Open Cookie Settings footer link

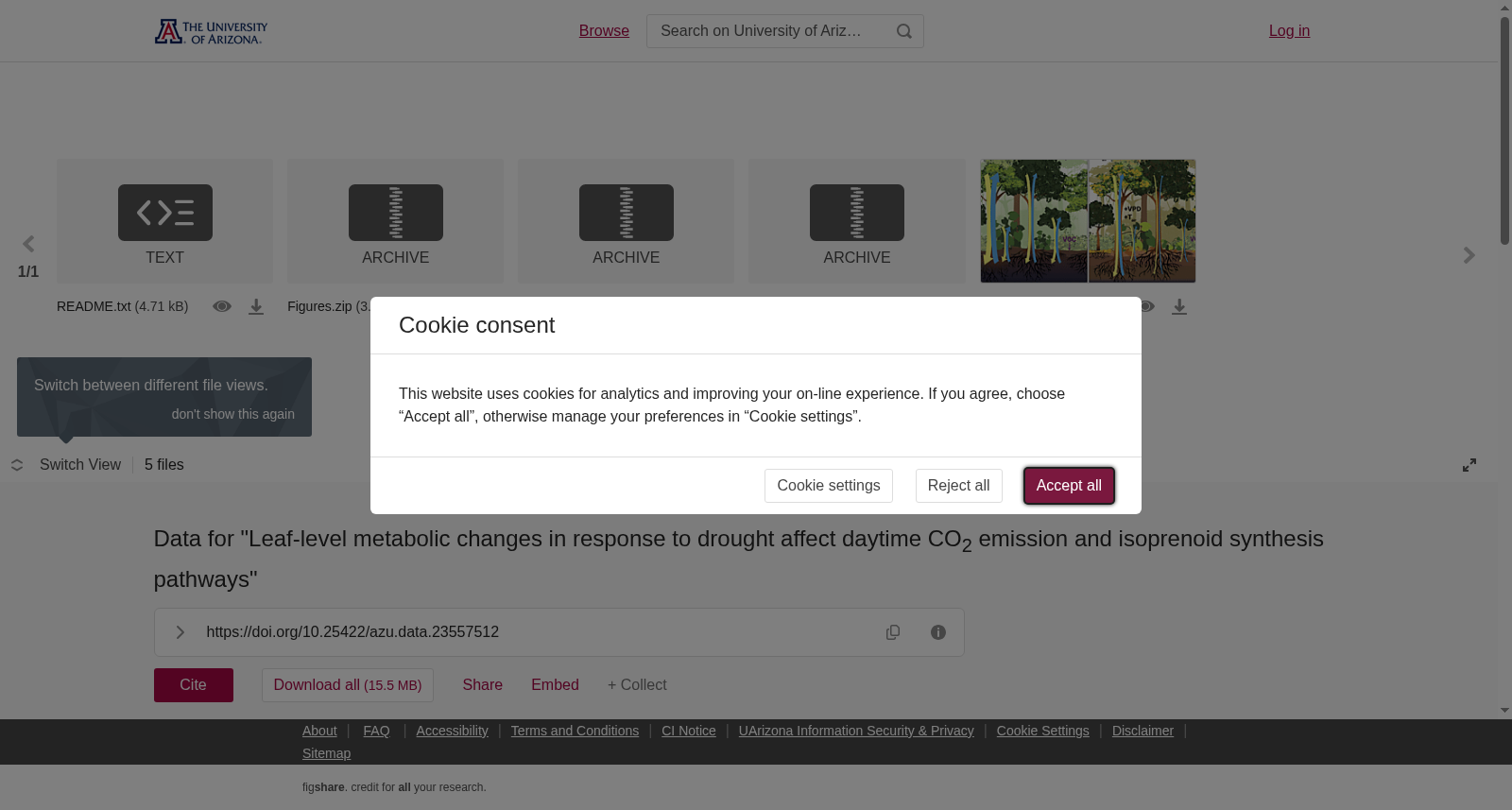tap(1042, 731)
